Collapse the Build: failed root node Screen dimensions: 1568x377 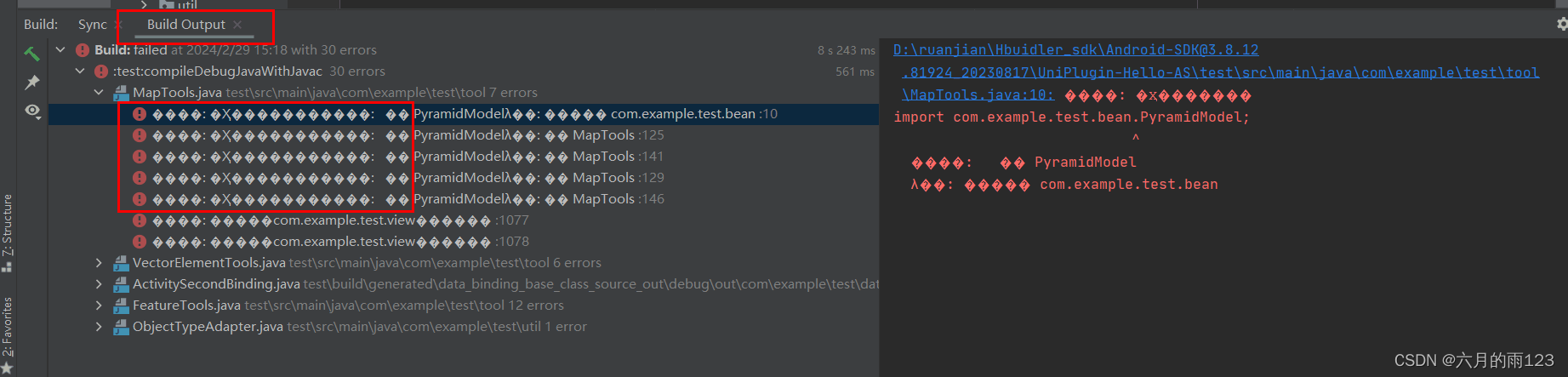click(60, 50)
